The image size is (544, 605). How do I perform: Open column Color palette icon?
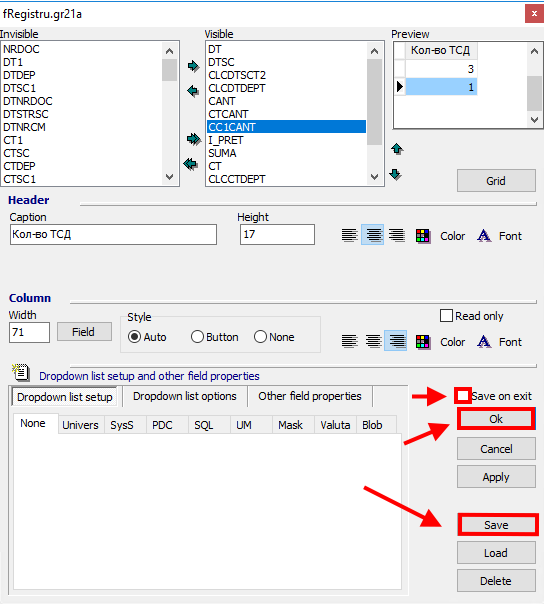[423, 342]
